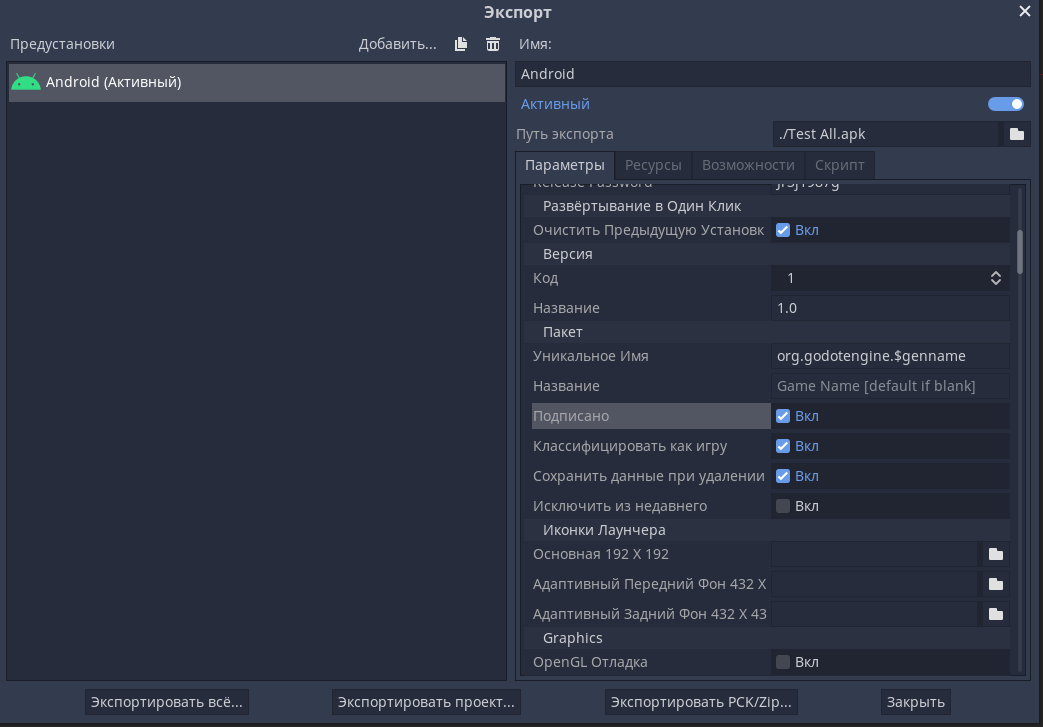Enable Исключить из недавнего checkbox
1043x727 pixels.
783,506
